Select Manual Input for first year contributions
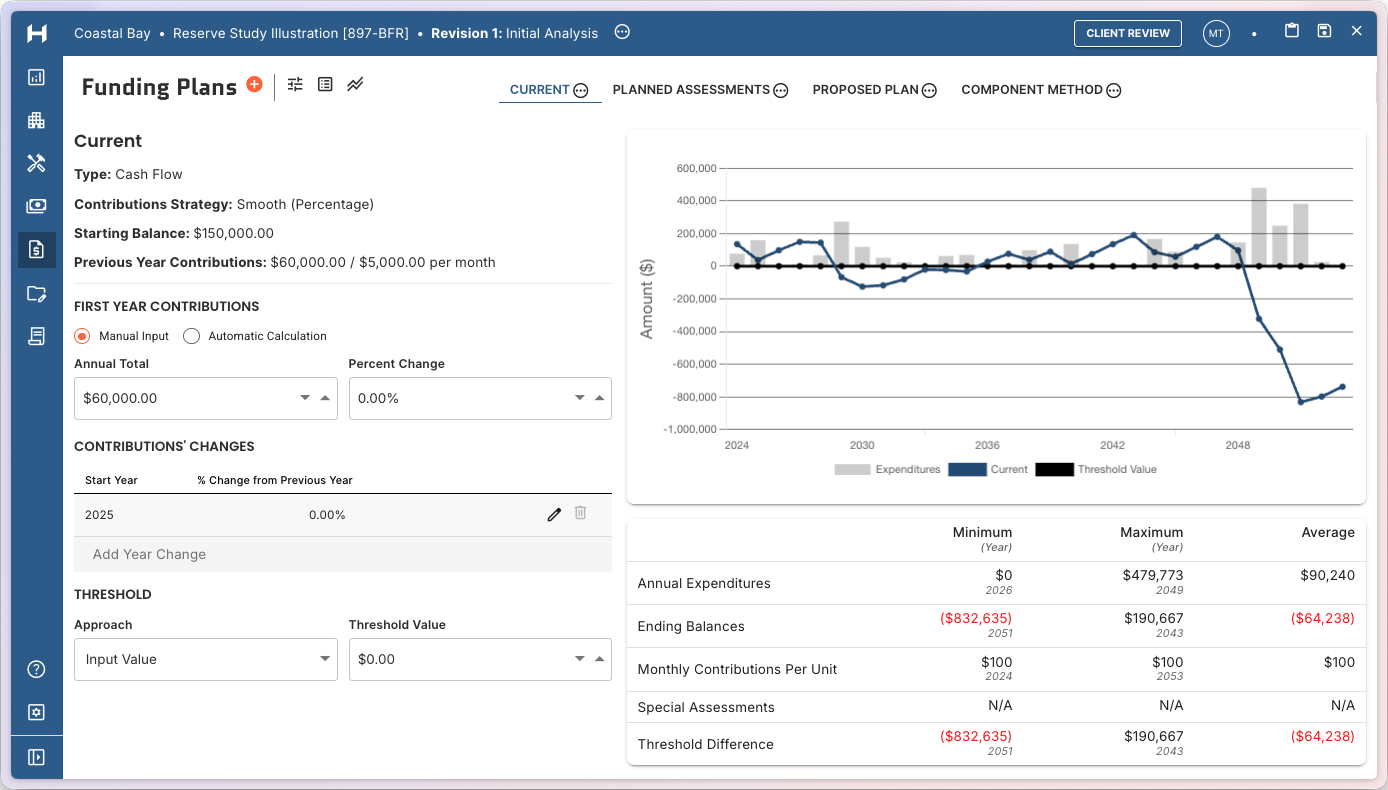The height and width of the screenshot is (790, 1388). click(x=81, y=336)
